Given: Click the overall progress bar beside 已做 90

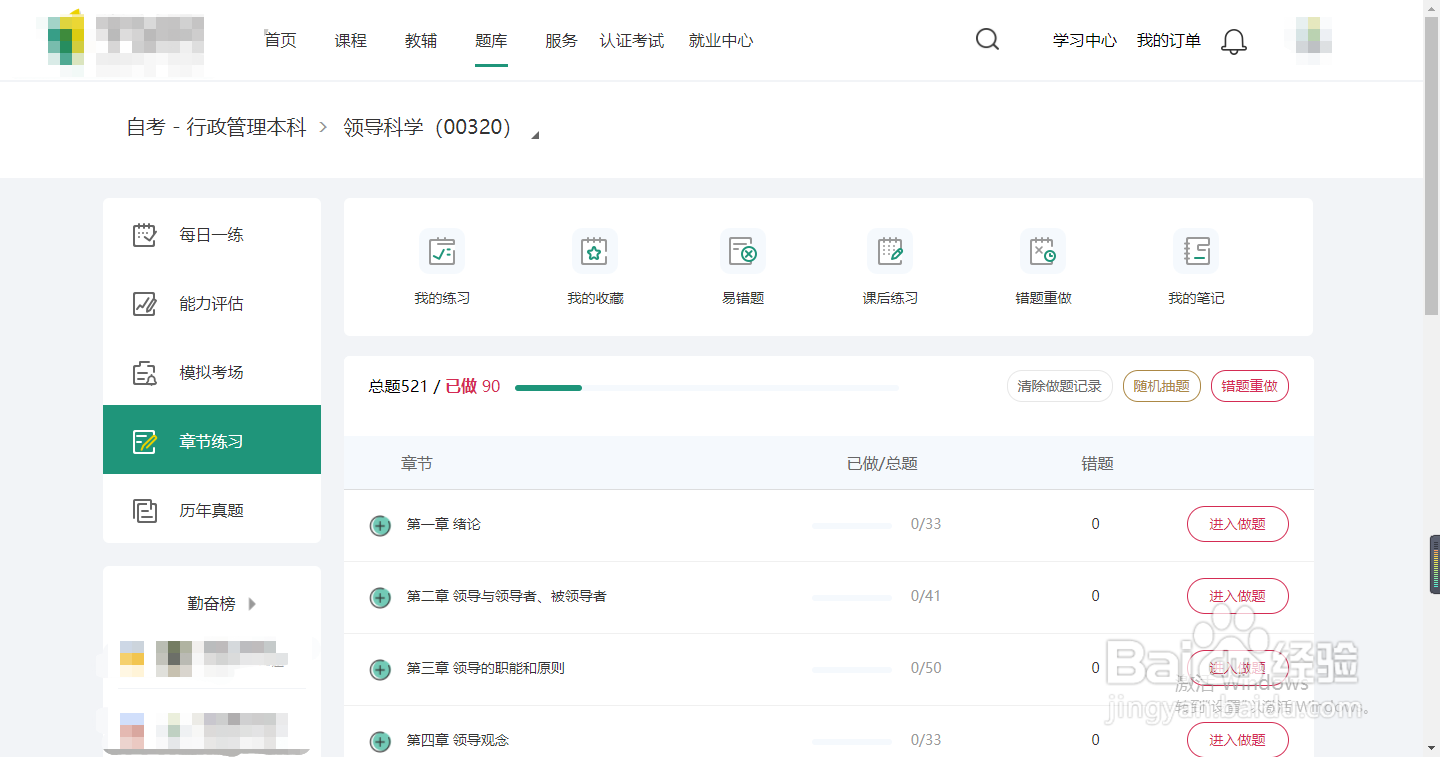Looking at the screenshot, I should (706, 388).
